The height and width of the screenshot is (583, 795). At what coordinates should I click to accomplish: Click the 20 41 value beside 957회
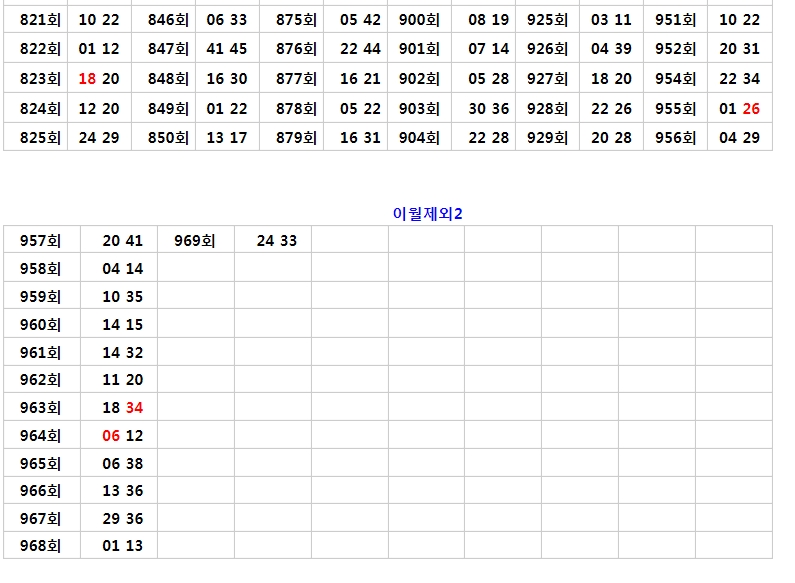[123, 240]
